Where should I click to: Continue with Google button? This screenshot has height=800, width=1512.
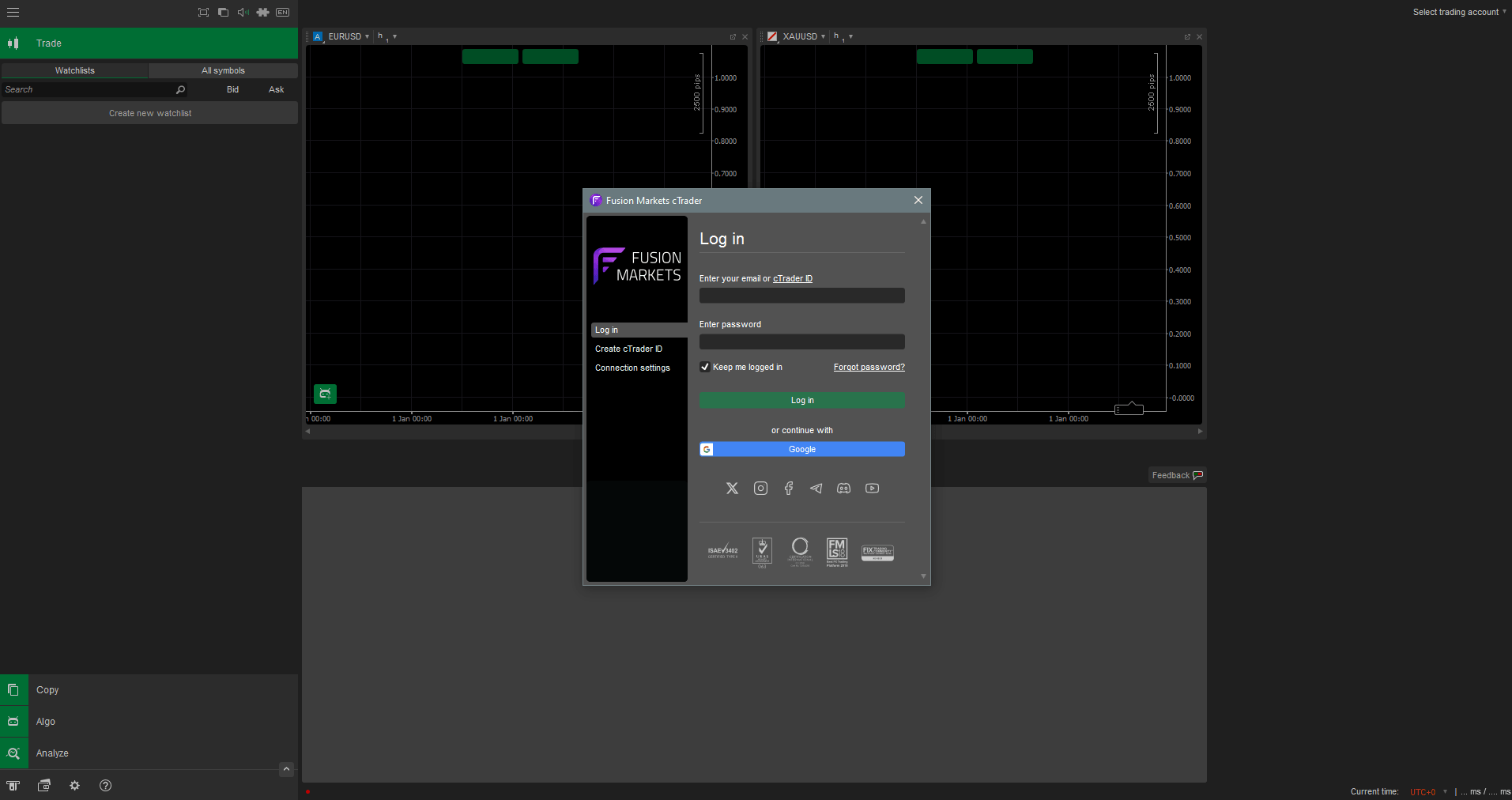[801, 449]
